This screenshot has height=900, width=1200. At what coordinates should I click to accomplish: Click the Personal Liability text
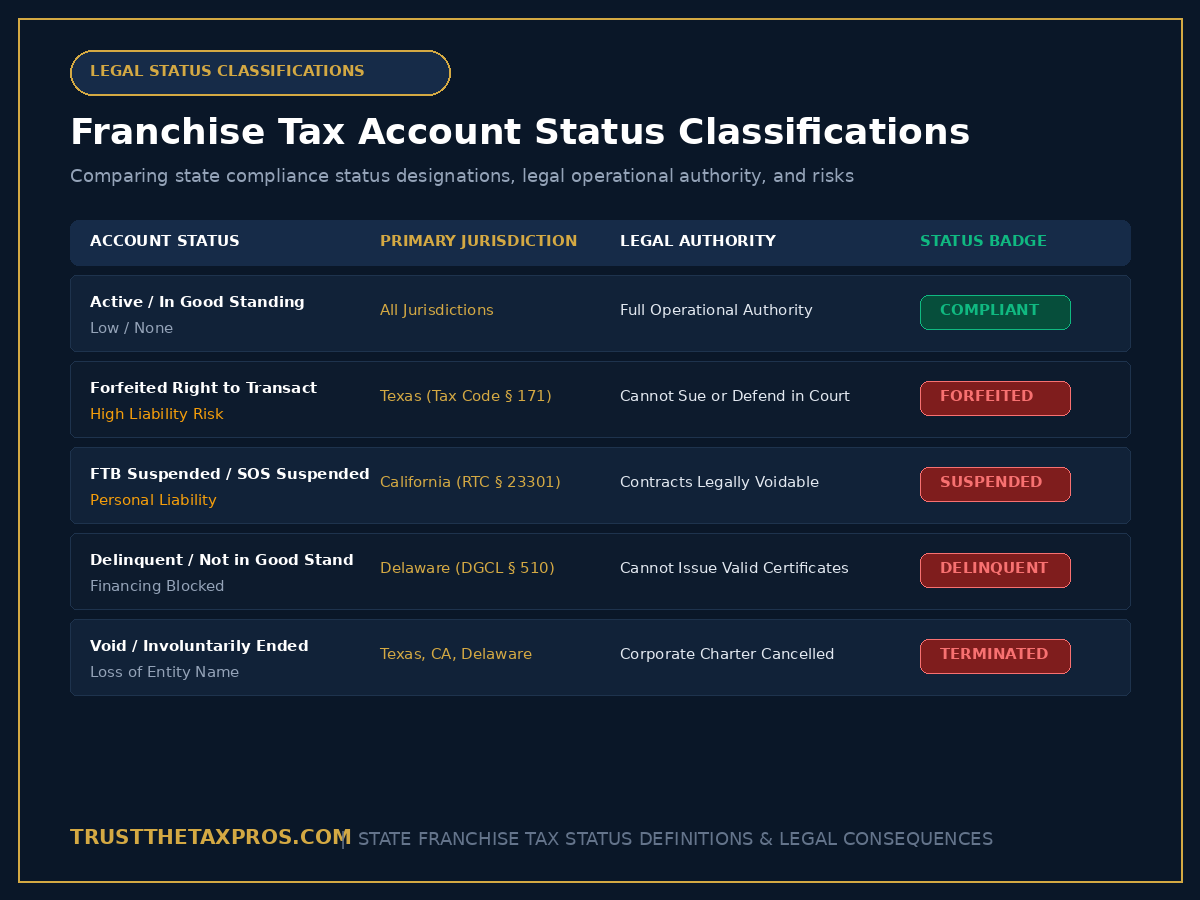coord(153,500)
